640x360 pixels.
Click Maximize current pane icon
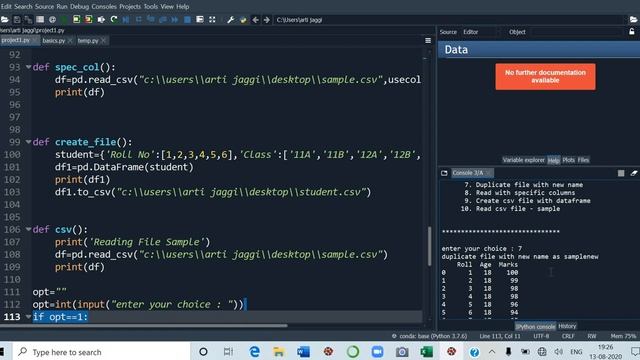click(200, 20)
